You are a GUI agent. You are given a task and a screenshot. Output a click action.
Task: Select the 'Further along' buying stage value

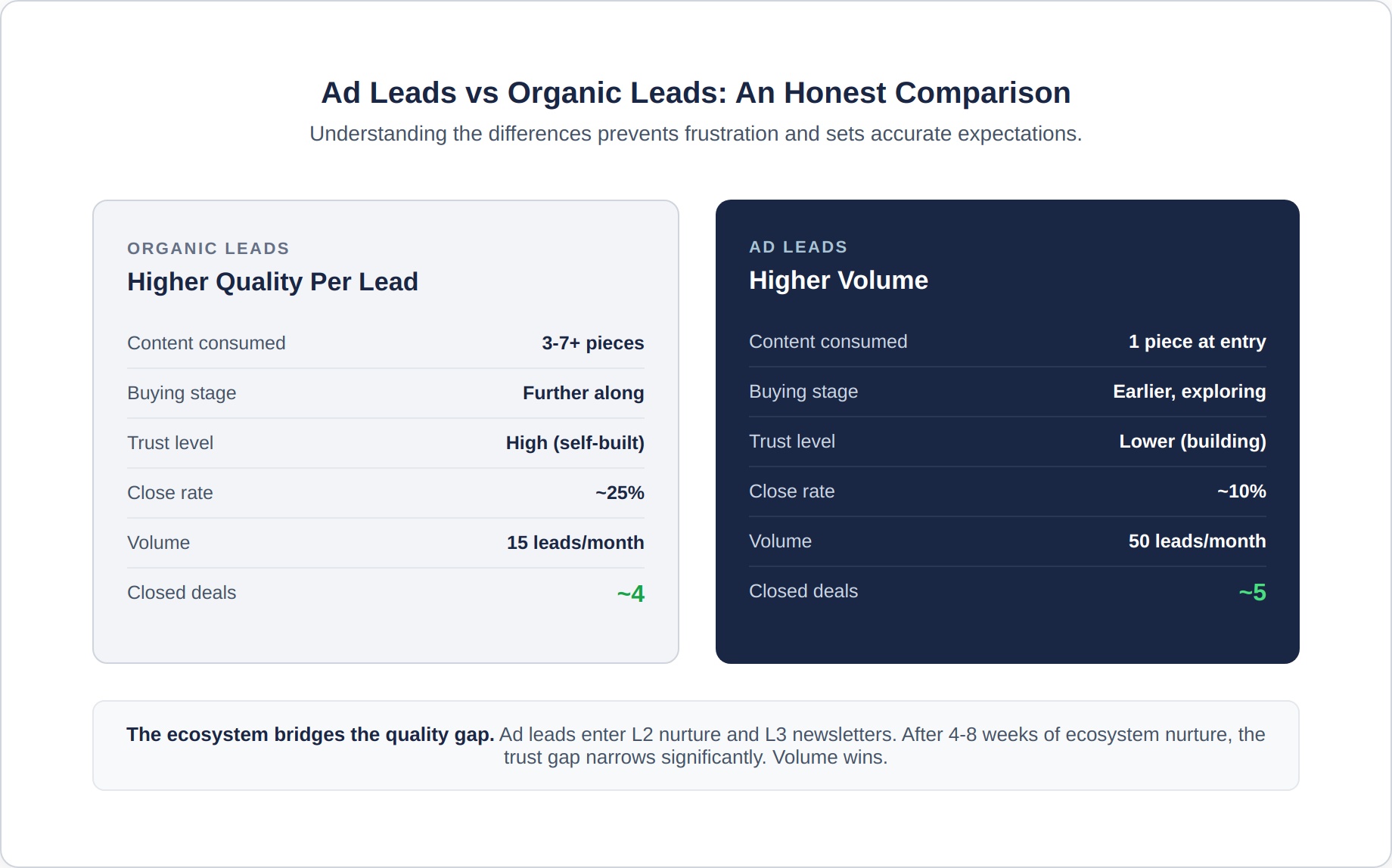[583, 393]
